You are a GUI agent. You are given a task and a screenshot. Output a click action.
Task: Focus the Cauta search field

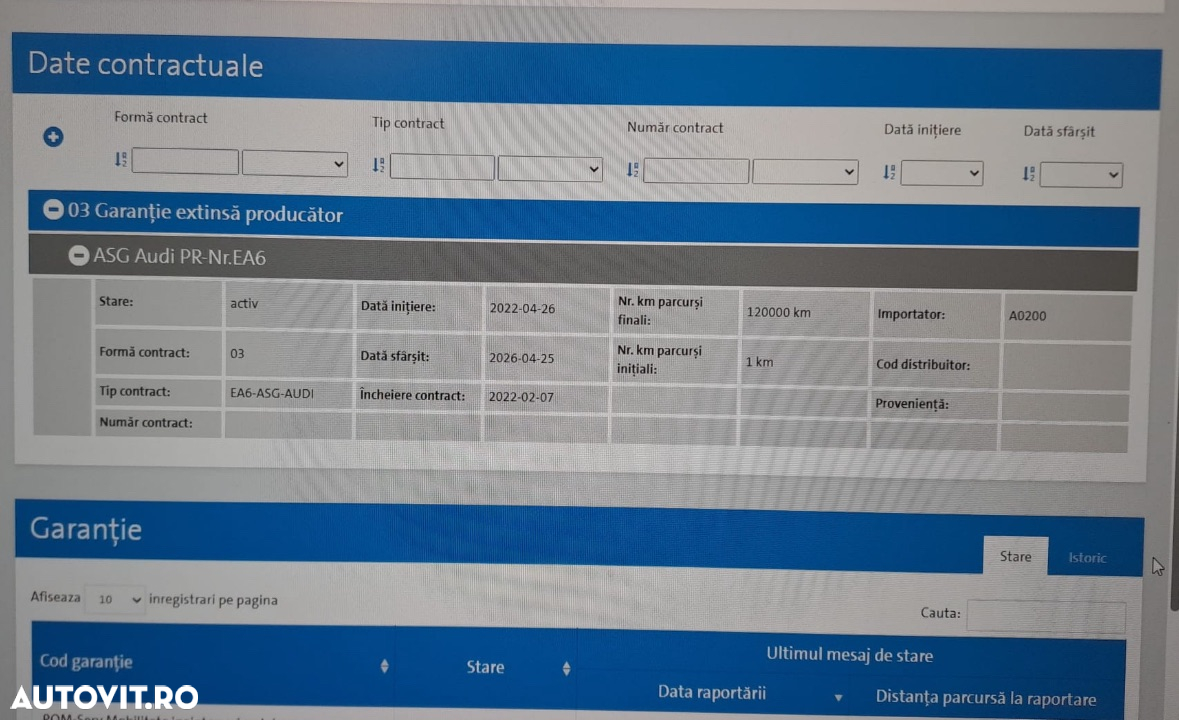pyautogui.click(x=1046, y=615)
